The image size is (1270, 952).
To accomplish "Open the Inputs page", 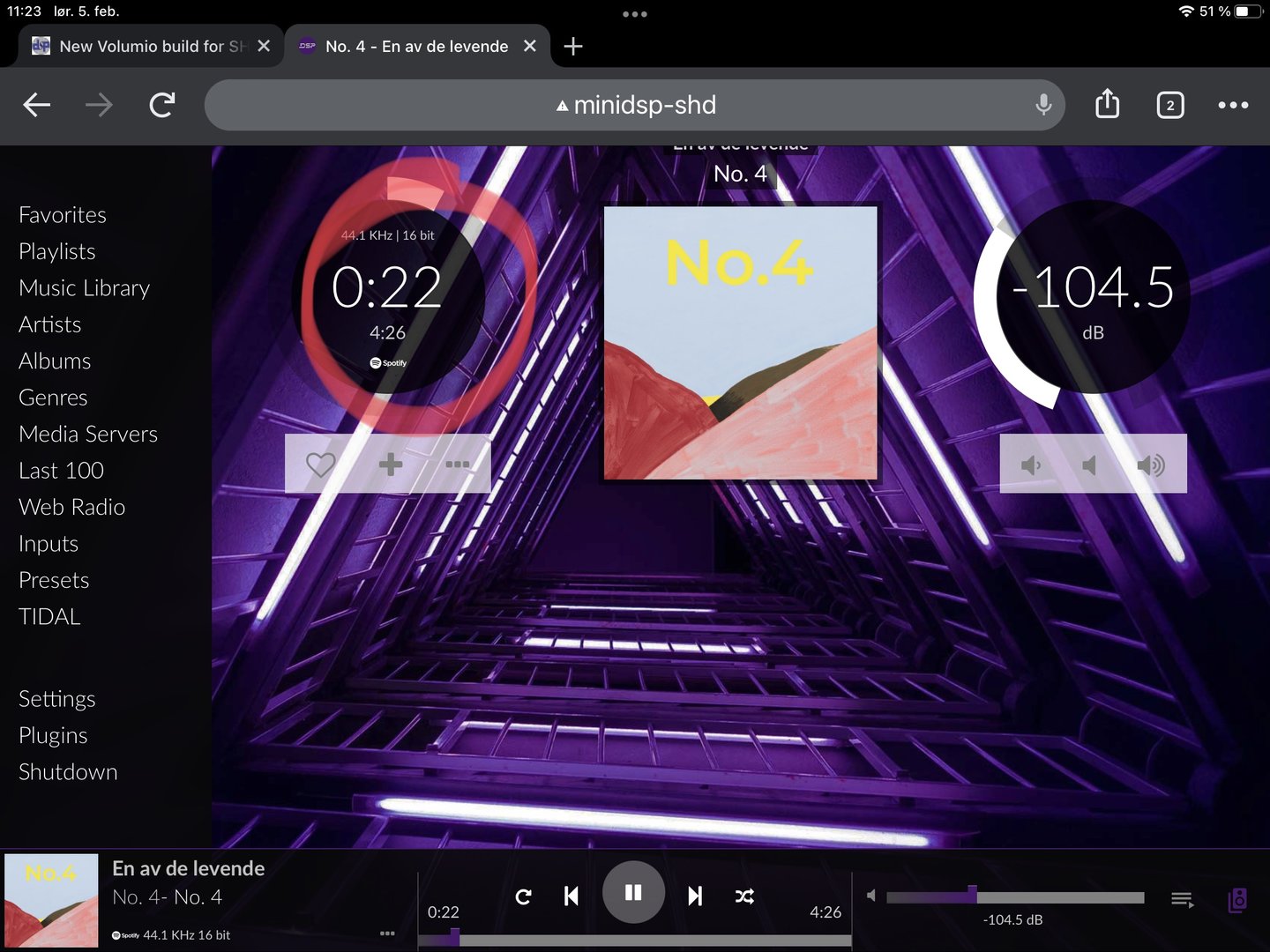I will tap(49, 544).
